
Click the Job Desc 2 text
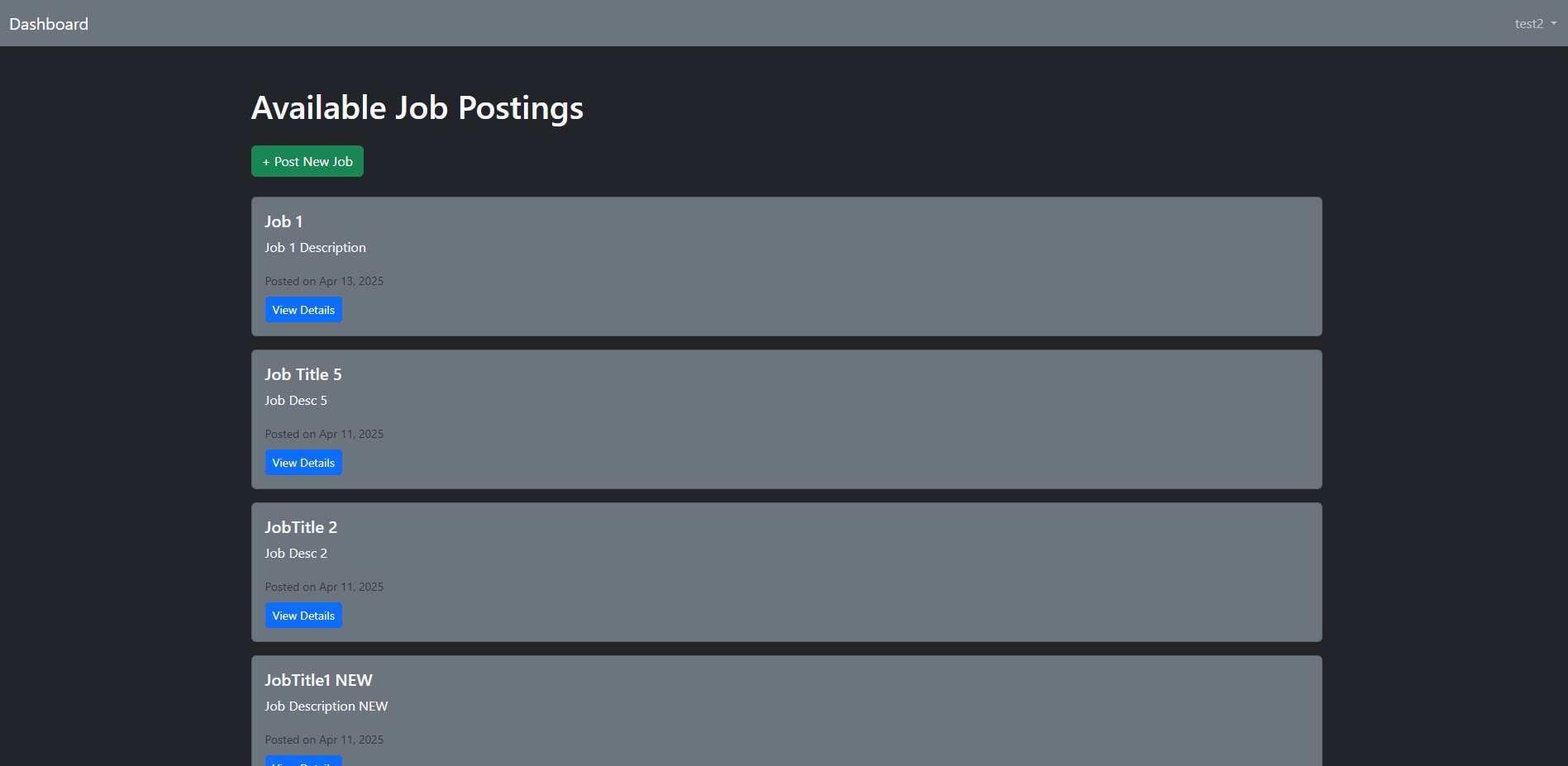click(x=296, y=554)
